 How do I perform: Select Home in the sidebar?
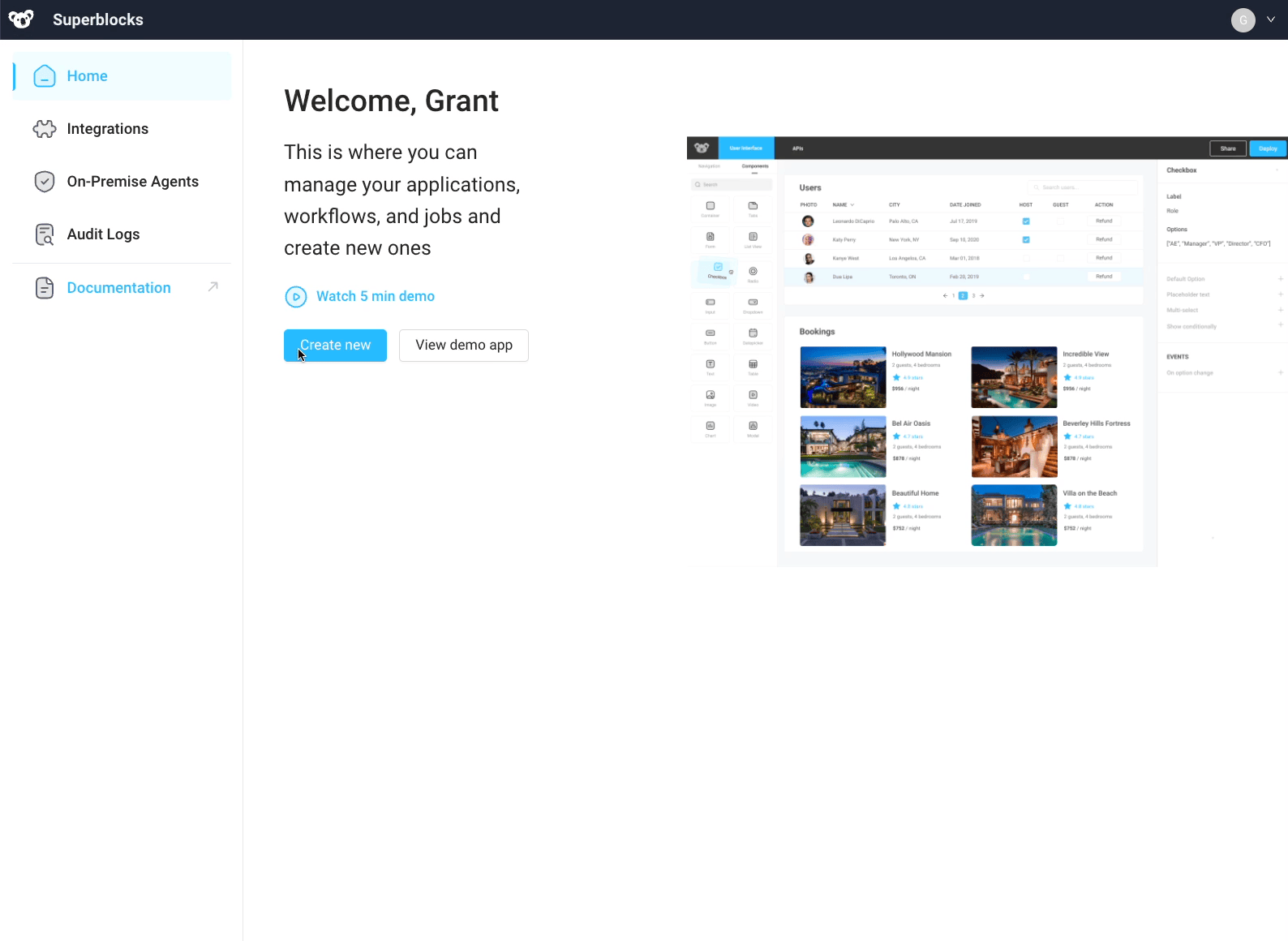[x=122, y=76]
